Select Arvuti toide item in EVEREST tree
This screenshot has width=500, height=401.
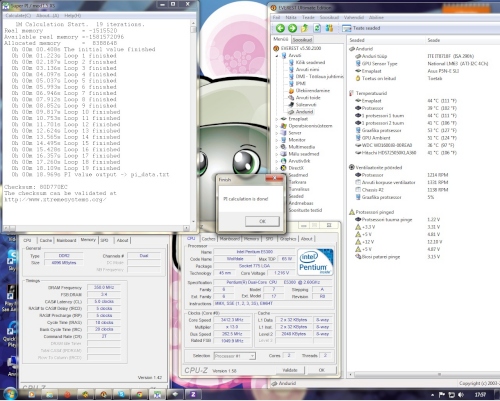(x=304, y=97)
